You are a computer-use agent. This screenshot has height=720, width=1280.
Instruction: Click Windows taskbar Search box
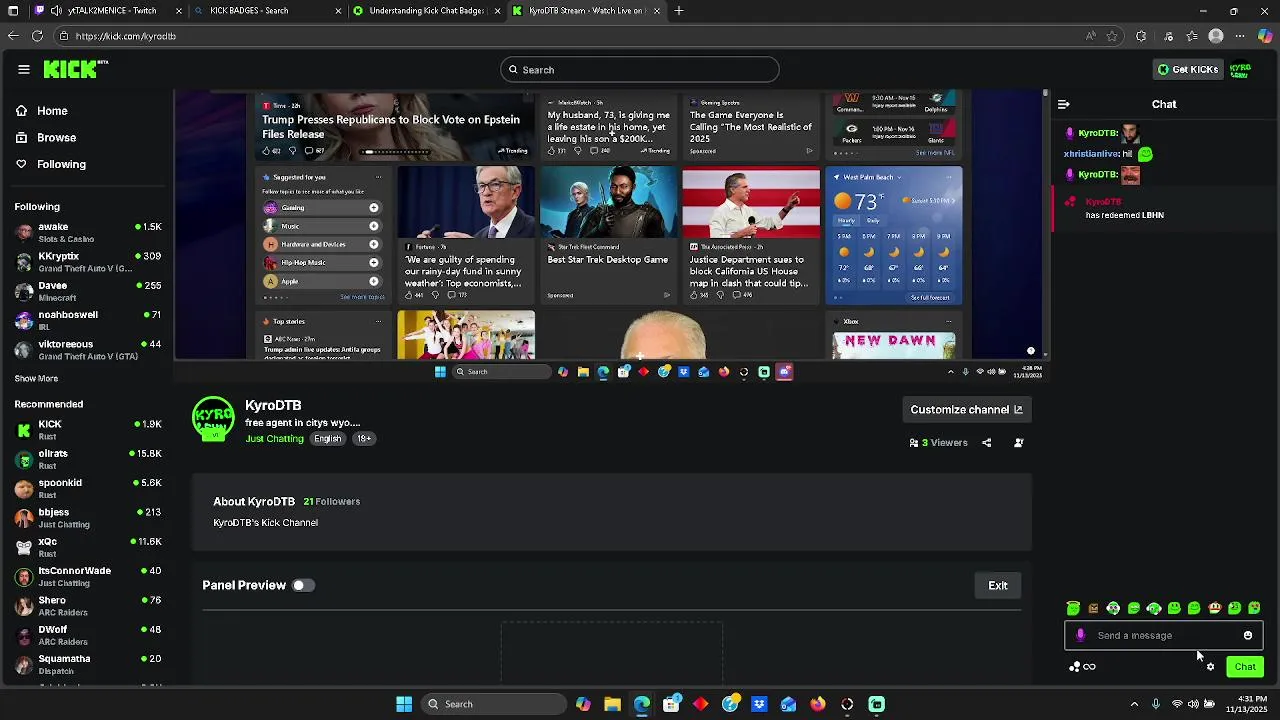(x=494, y=704)
